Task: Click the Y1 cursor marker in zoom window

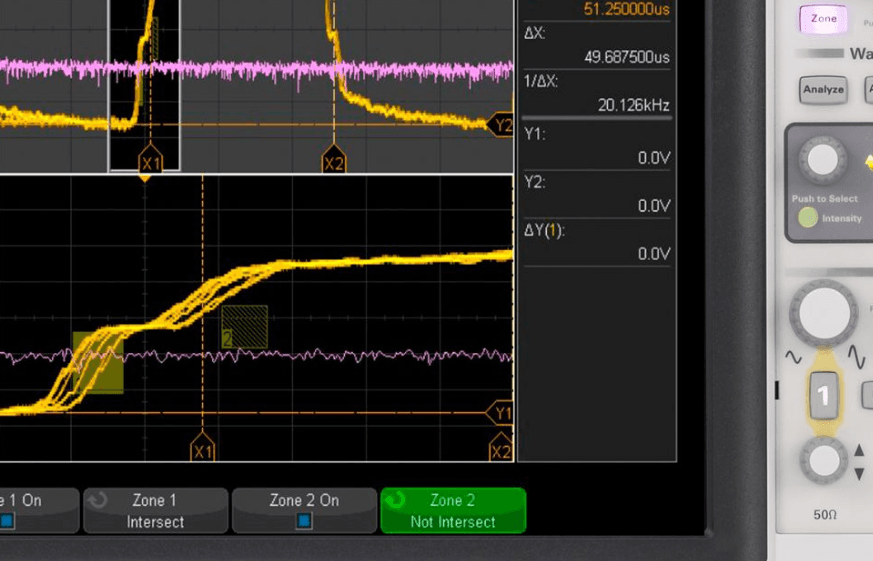Action: [x=499, y=413]
